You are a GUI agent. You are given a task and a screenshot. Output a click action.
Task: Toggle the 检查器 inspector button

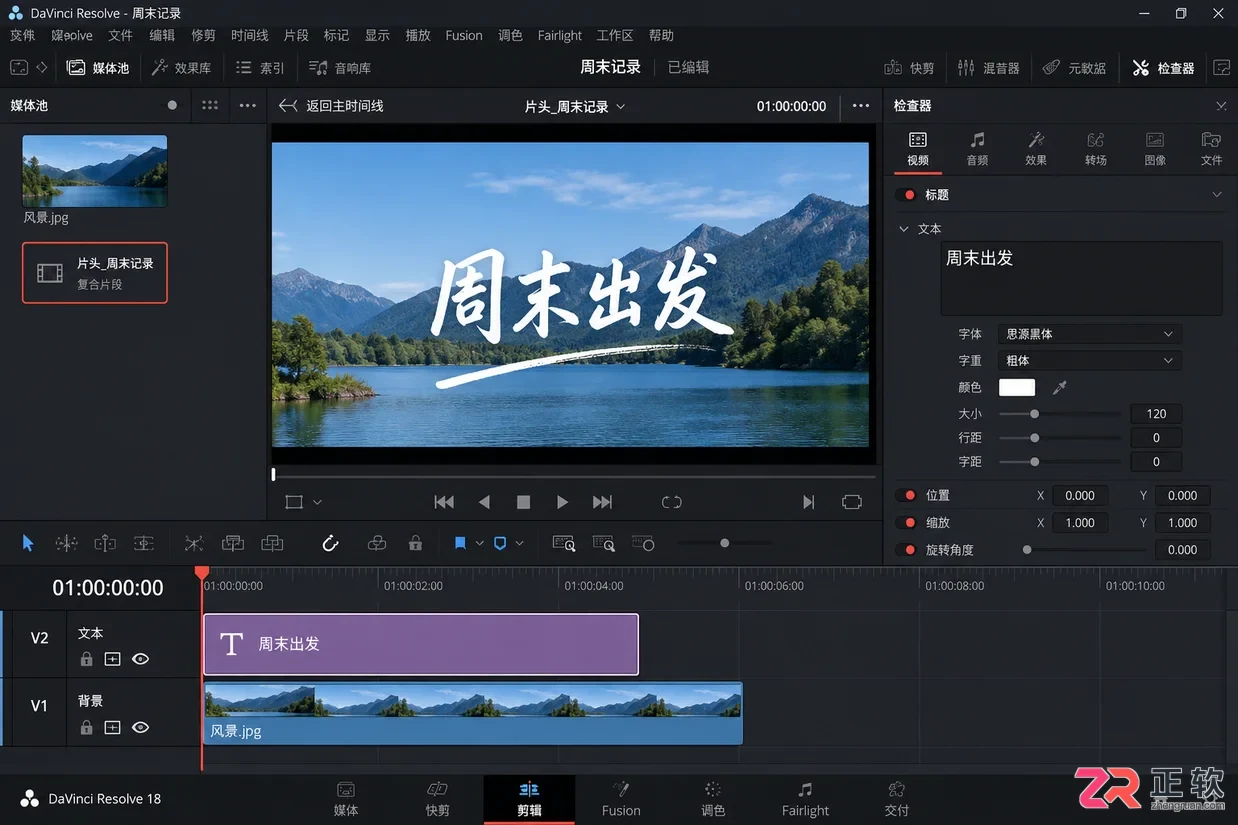1163,68
